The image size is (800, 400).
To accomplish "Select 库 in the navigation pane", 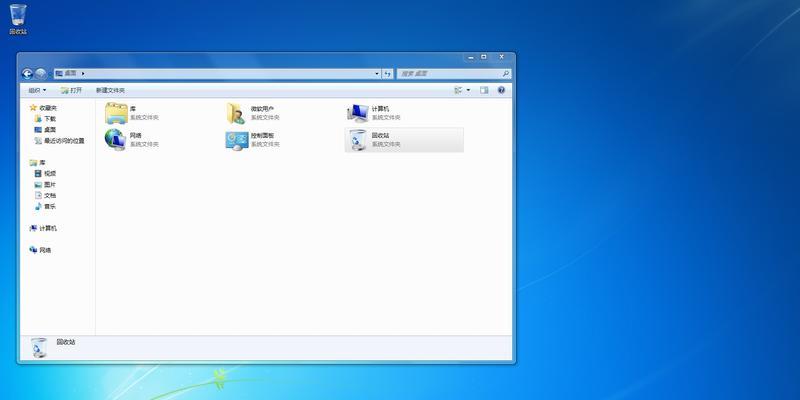I will (x=38, y=163).
